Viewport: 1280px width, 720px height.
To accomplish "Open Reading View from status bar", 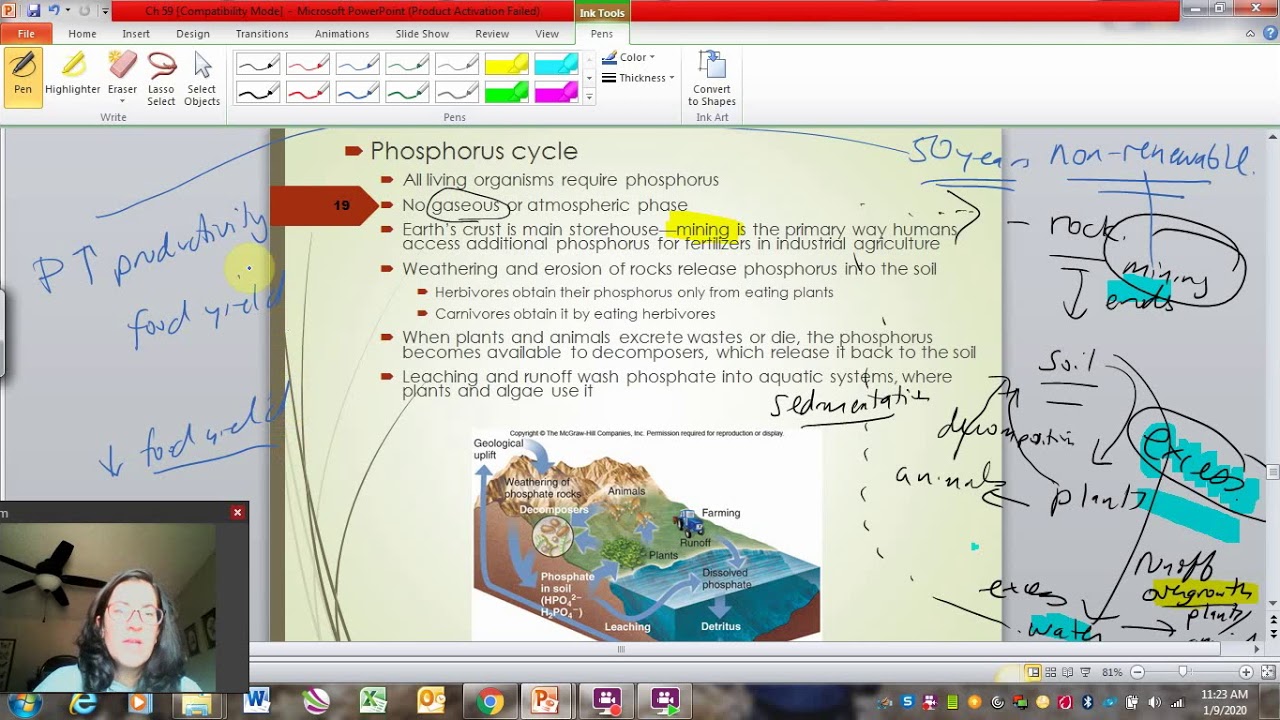I will tap(1067, 672).
